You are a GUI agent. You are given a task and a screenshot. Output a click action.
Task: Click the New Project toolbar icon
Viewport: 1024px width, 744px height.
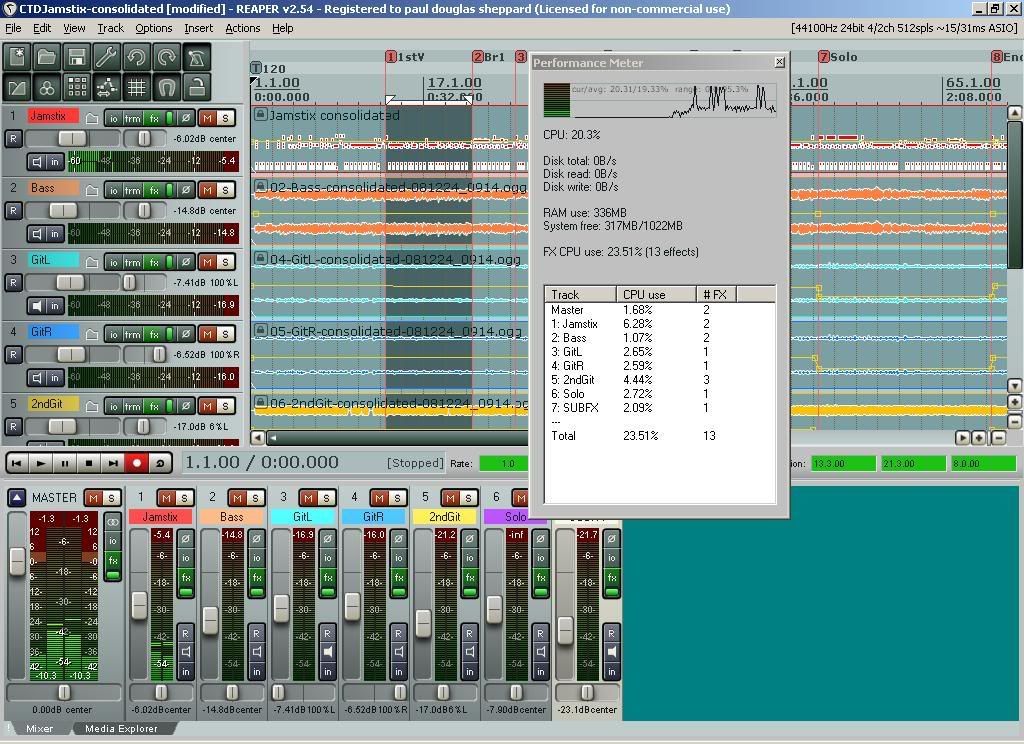point(17,56)
